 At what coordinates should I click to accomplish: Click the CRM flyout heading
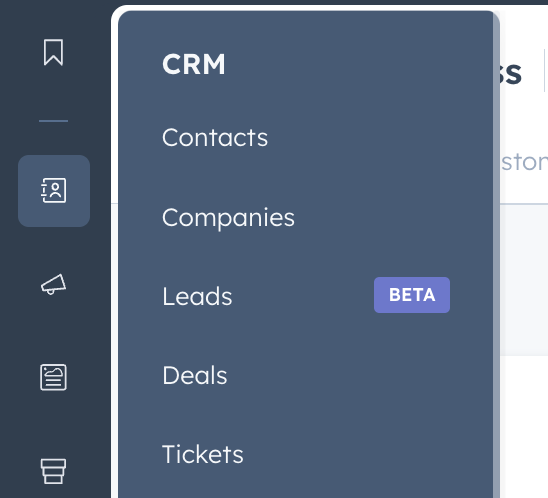tap(194, 64)
